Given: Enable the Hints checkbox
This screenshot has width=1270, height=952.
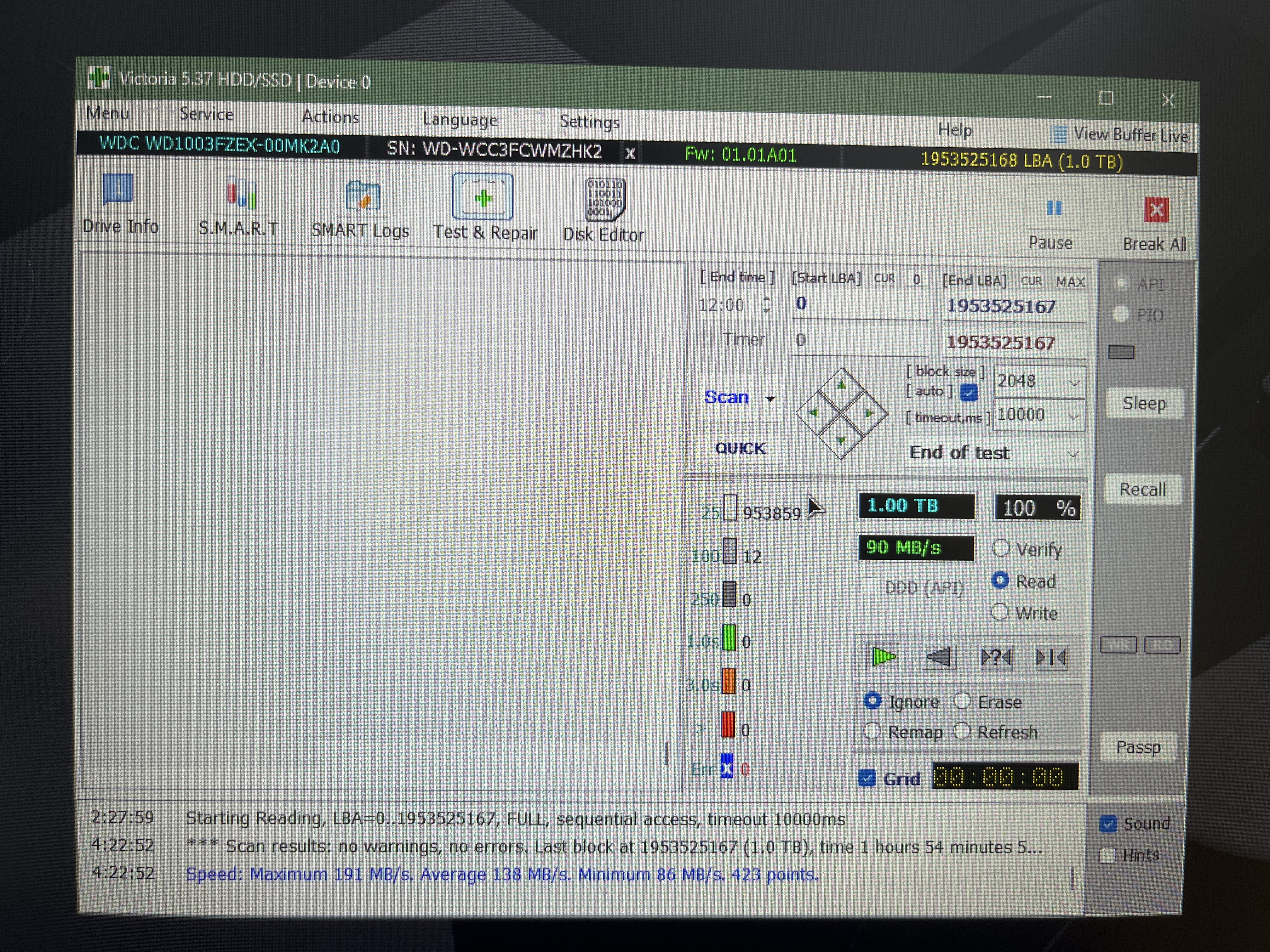Looking at the screenshot, I should tap(1107, 855).
